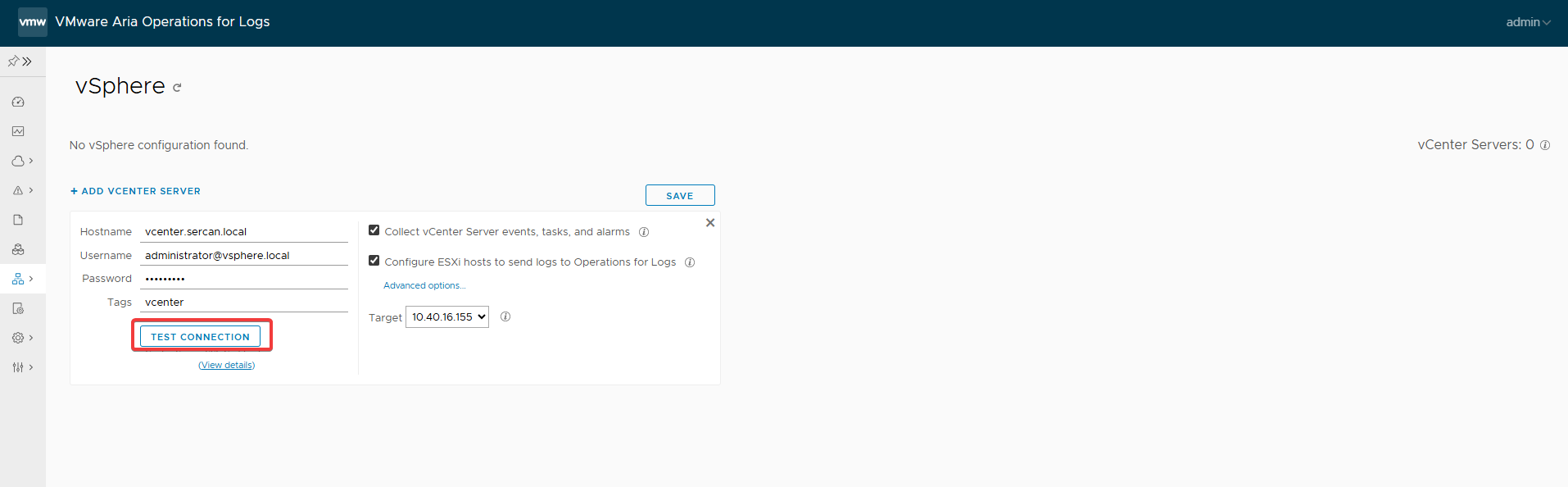
Task: Show info for Configure ESXi hosts option
Action: click(690, 262)
